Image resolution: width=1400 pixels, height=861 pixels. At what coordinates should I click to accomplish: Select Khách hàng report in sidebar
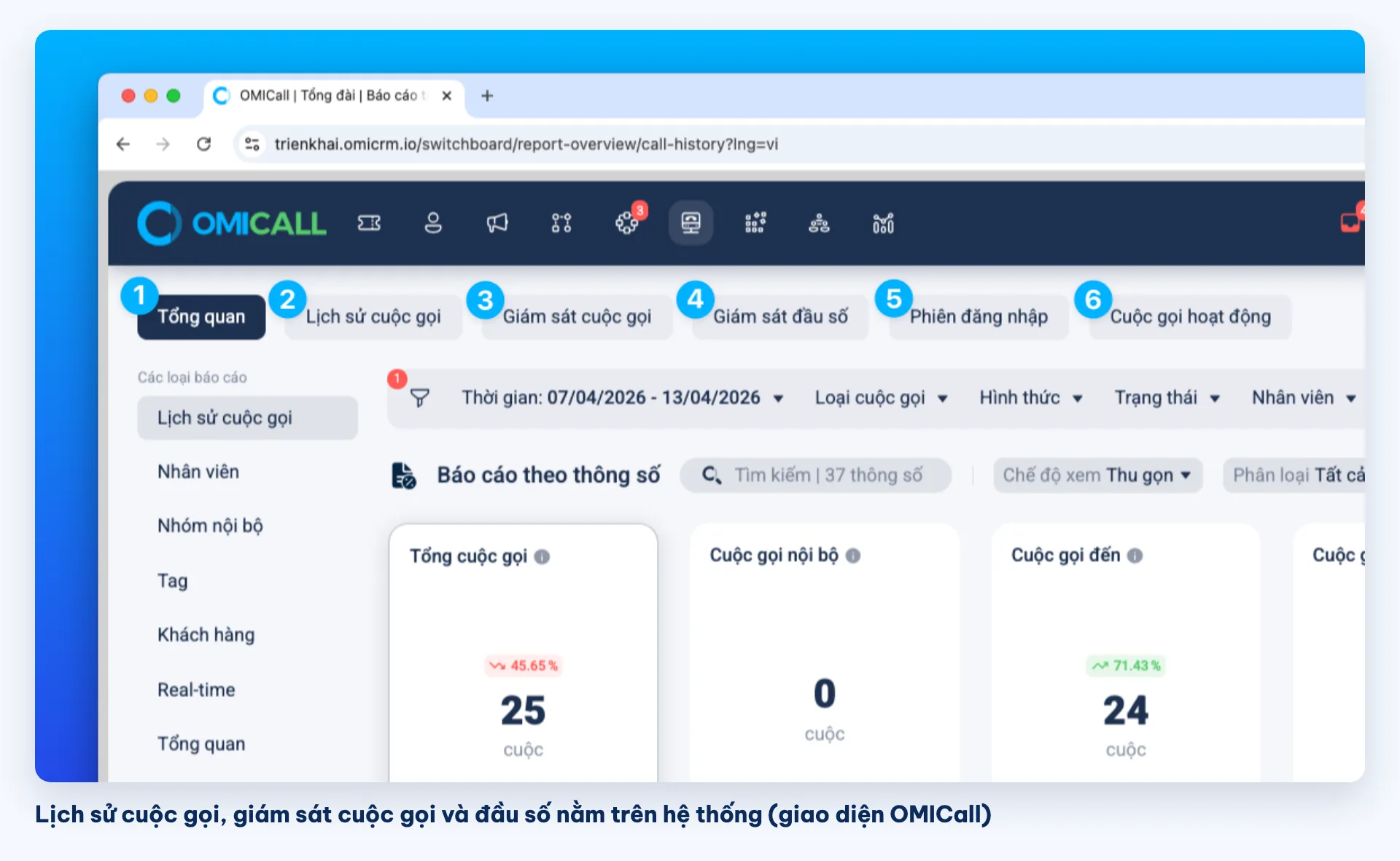click(206, 634)
